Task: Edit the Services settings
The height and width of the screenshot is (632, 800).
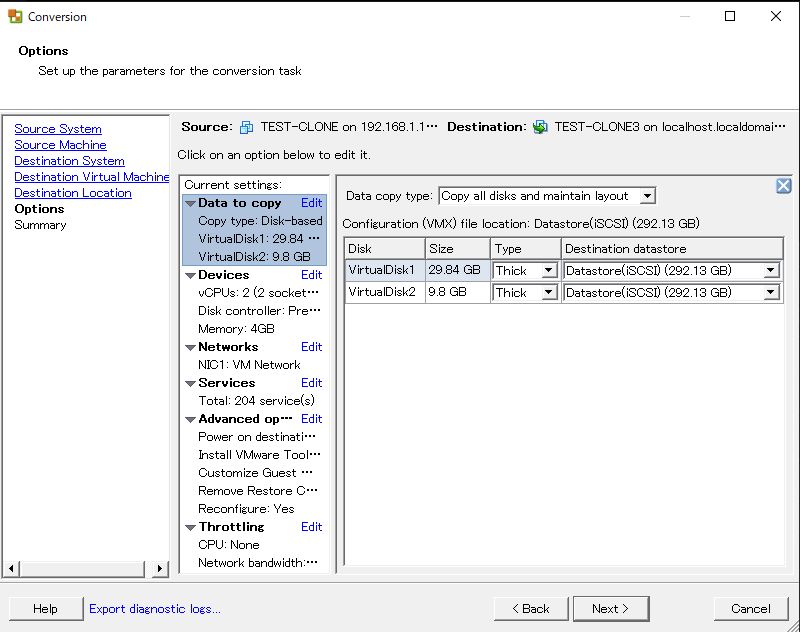Action: 311,383
